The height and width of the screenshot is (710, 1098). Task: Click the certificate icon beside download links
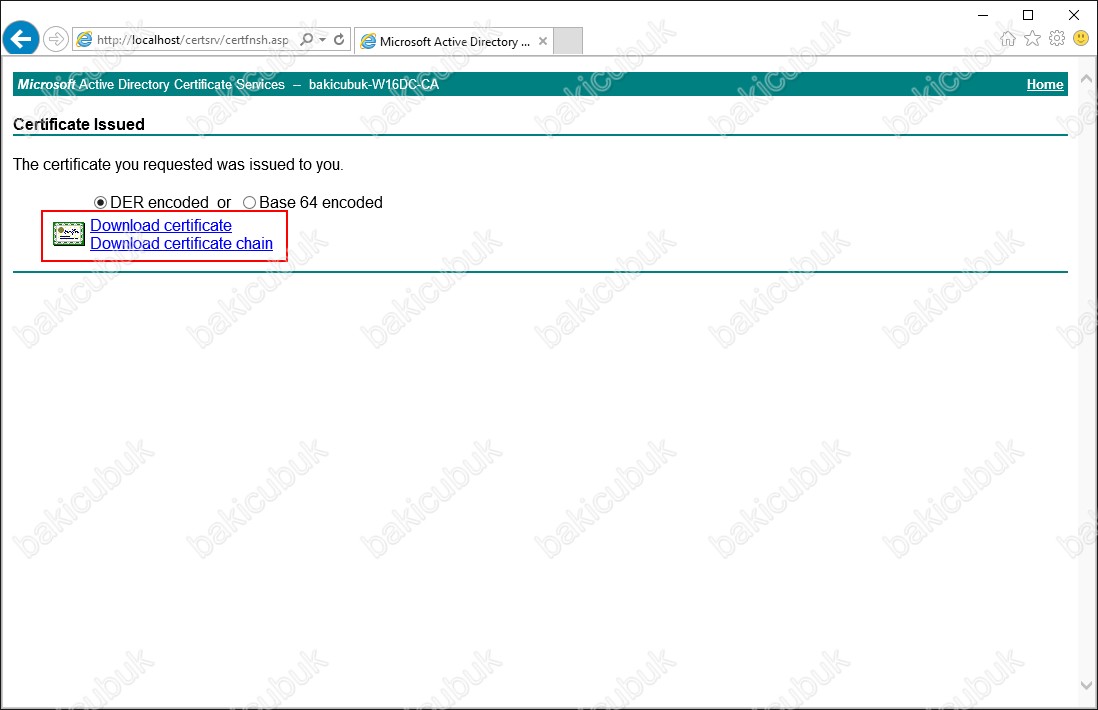pos(69,235)
